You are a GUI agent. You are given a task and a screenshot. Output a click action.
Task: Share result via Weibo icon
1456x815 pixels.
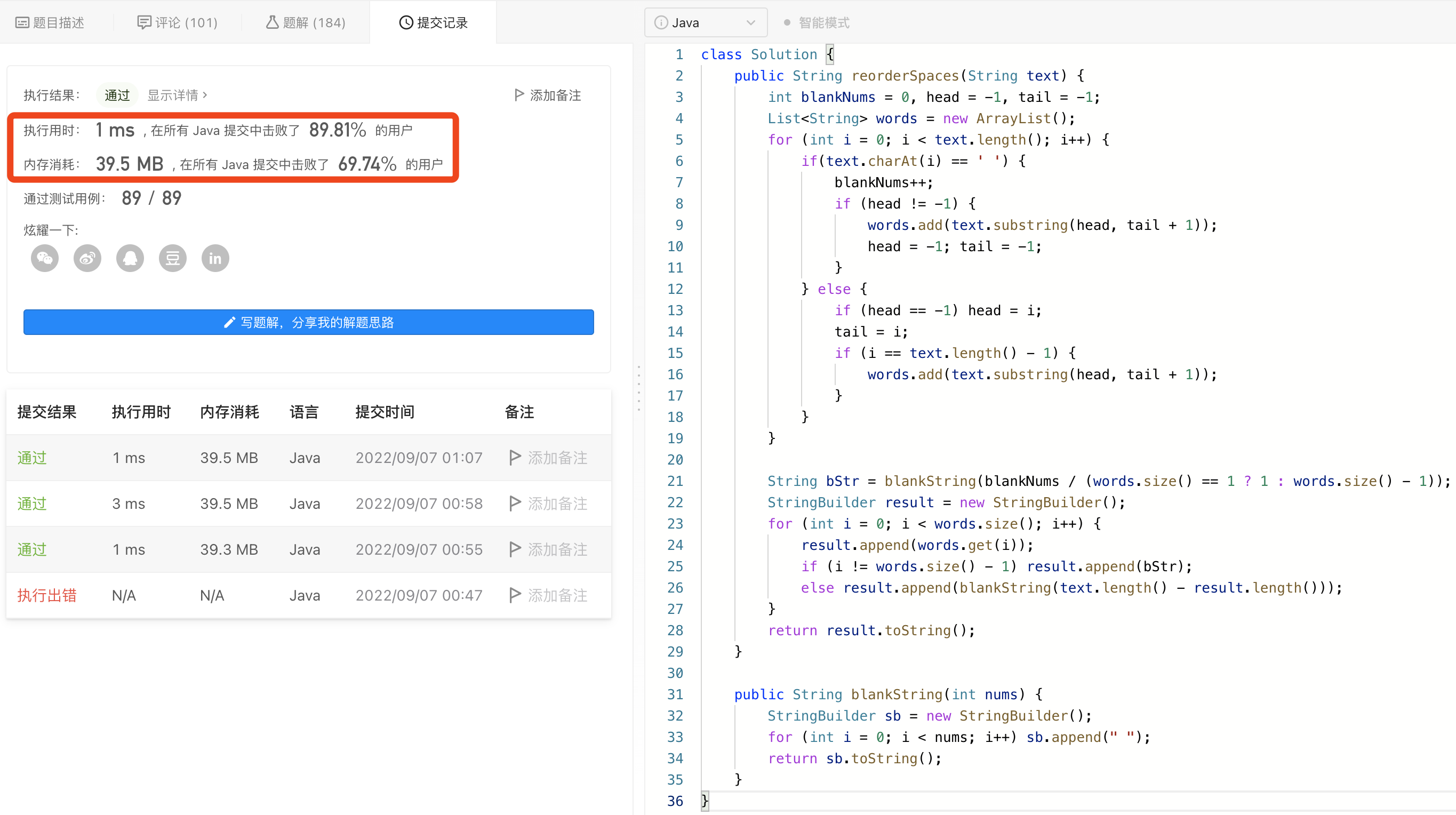[87, 258]
